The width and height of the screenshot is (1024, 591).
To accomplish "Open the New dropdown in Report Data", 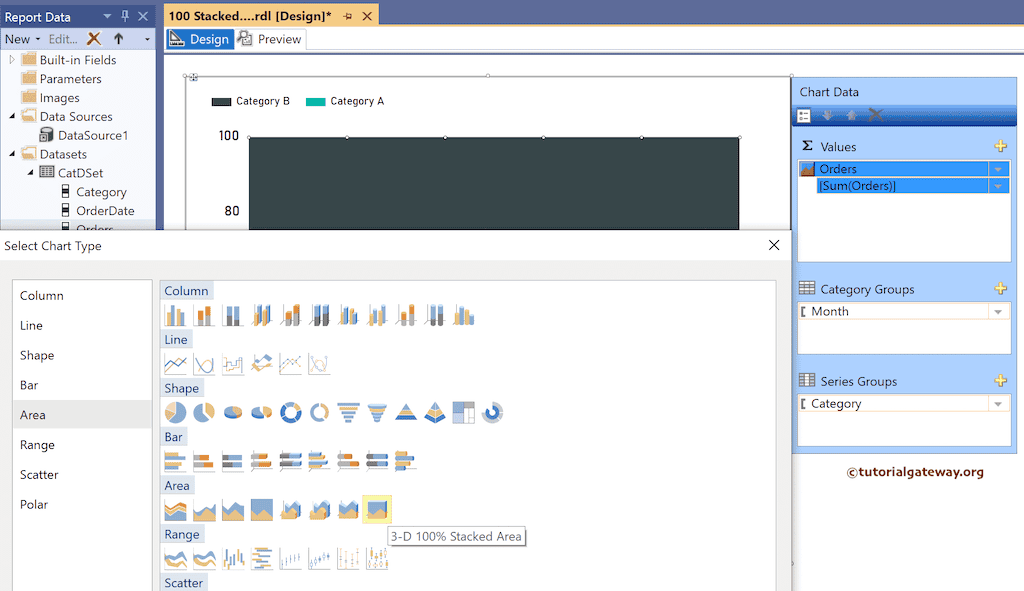I will click(22, 39).
